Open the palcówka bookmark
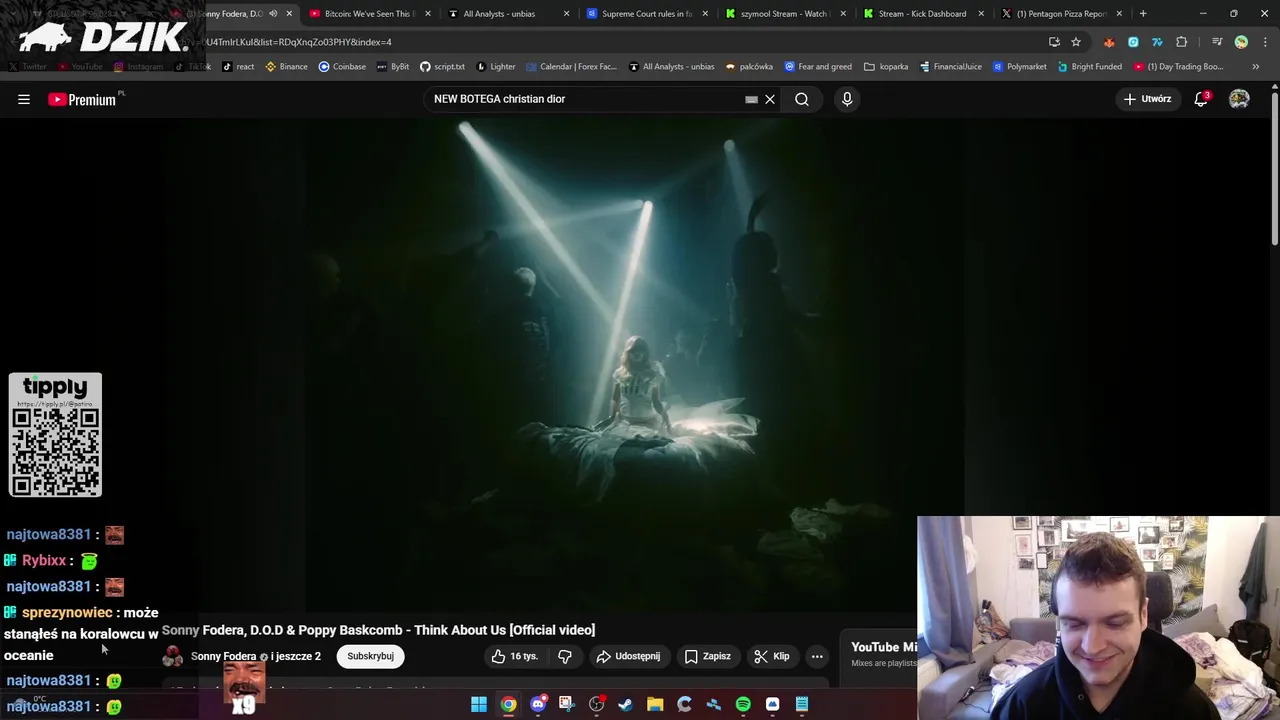This screenshot has height=720, width=1280. pyautogui.click(x=749, y=67)
